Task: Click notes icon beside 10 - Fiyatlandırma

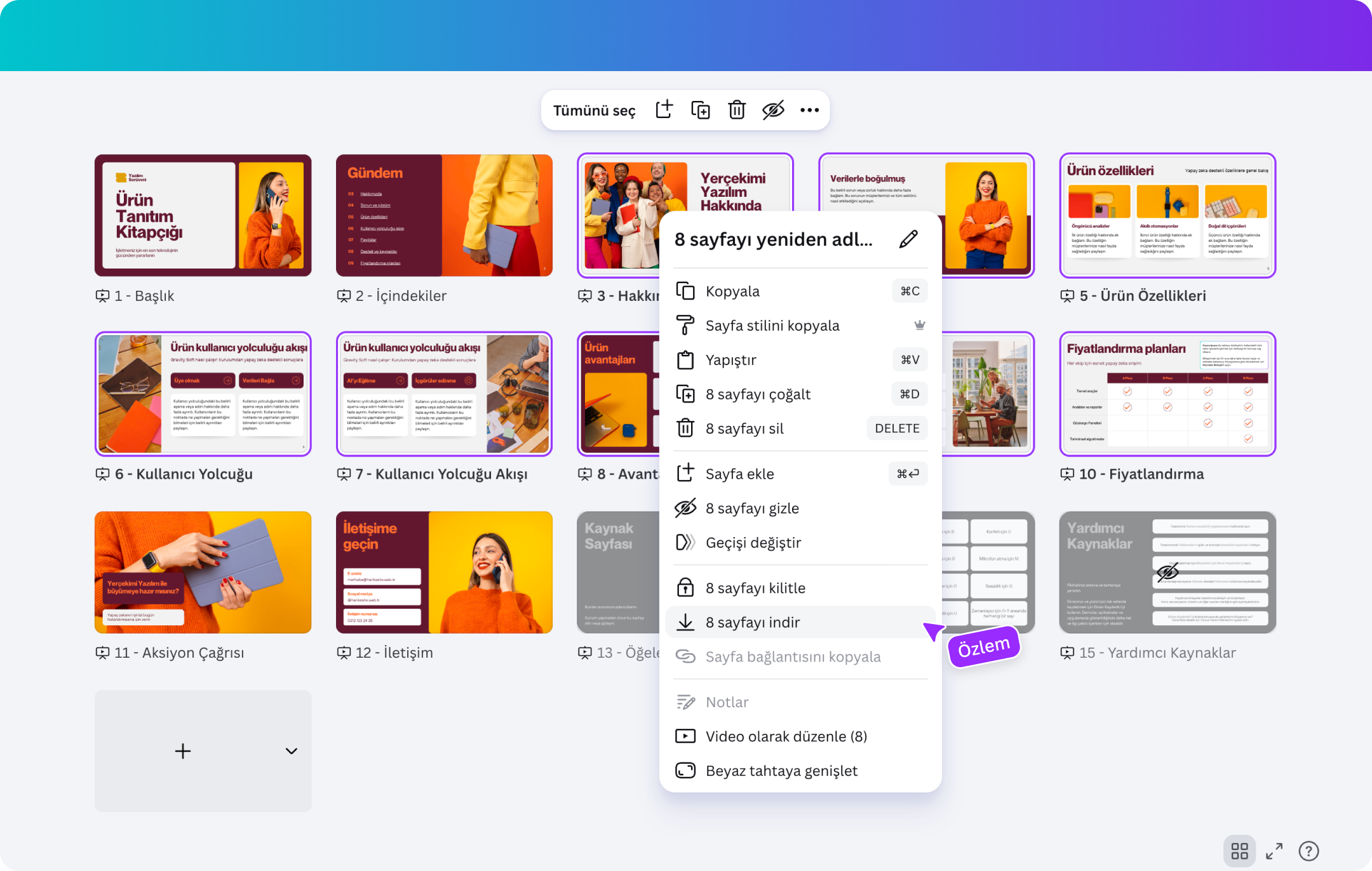Action: pyautogui.click(x=1067, y=474)
